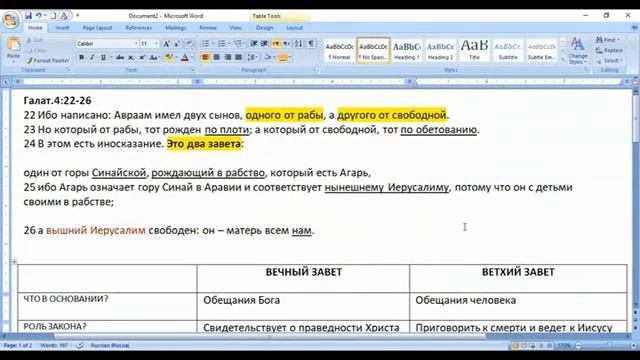
Task: Toggle Align Text Left
Action: coord(205,58)
